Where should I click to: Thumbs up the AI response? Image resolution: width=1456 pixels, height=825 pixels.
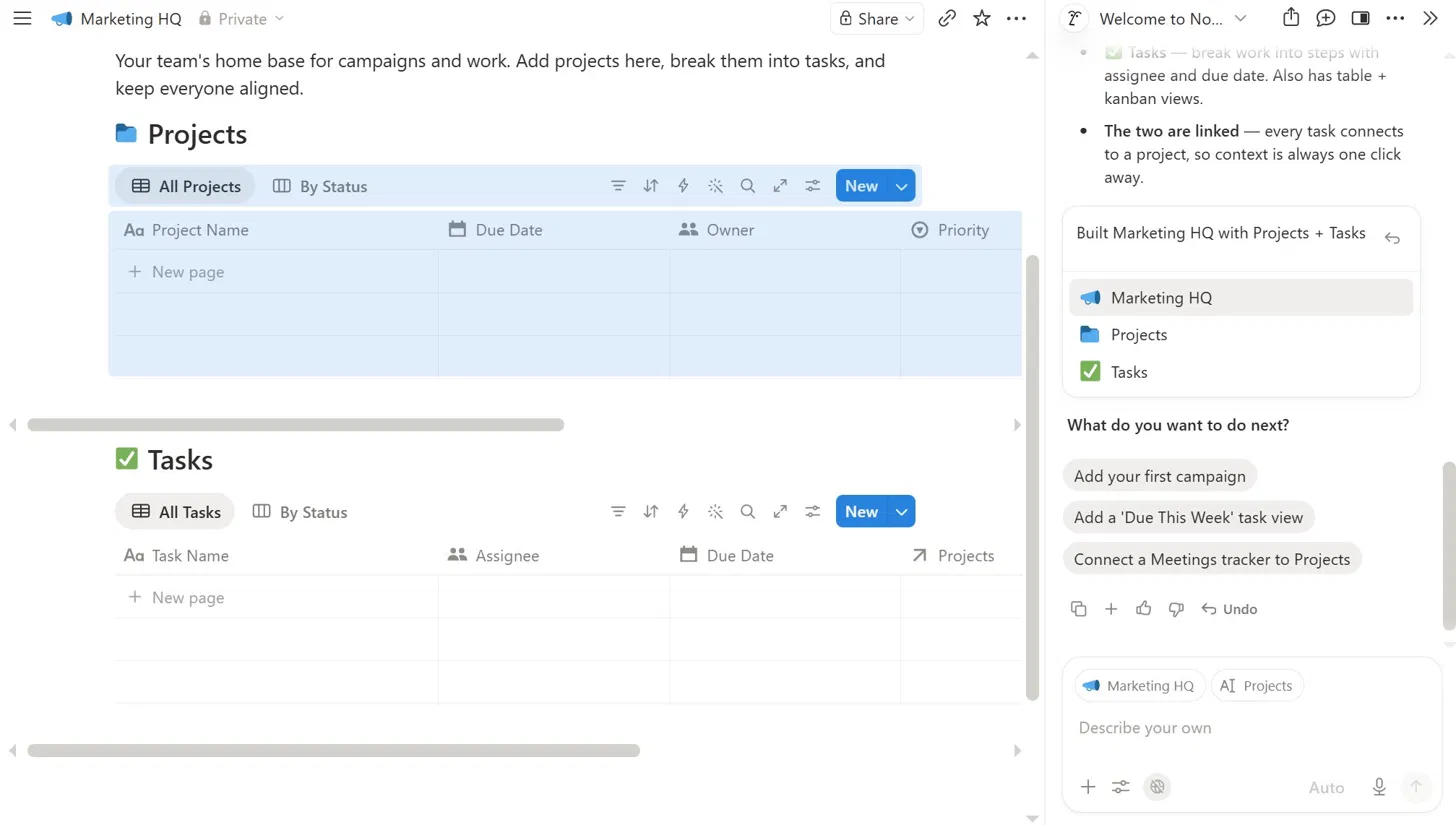click(x=1144, y=609)
